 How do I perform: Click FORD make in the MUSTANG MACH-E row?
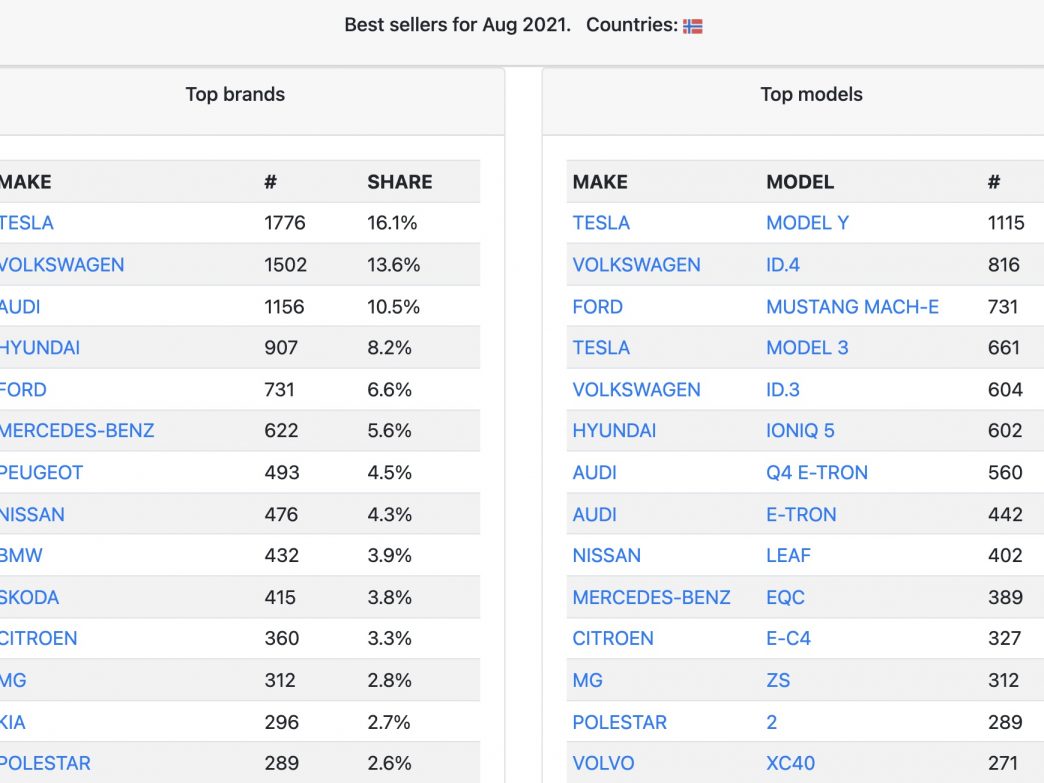(598, 307)
